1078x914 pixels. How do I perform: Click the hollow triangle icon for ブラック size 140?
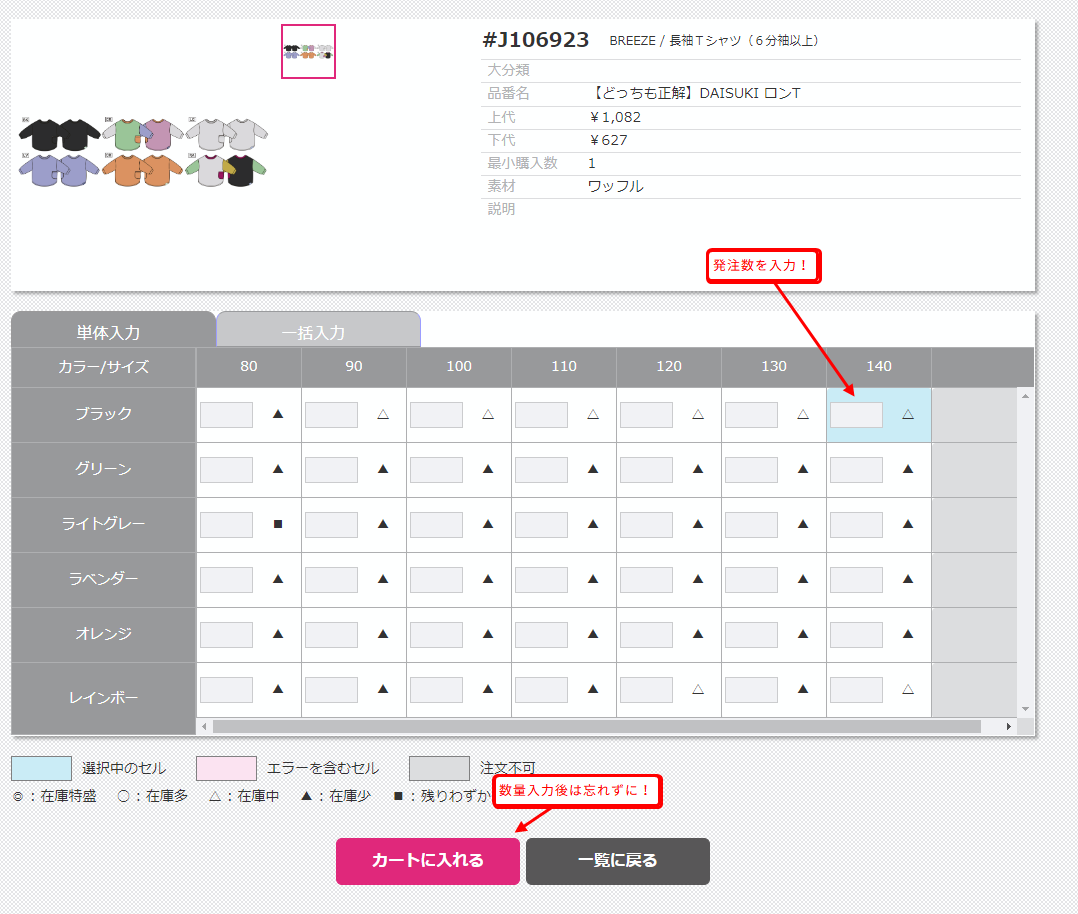coord(908,414)
